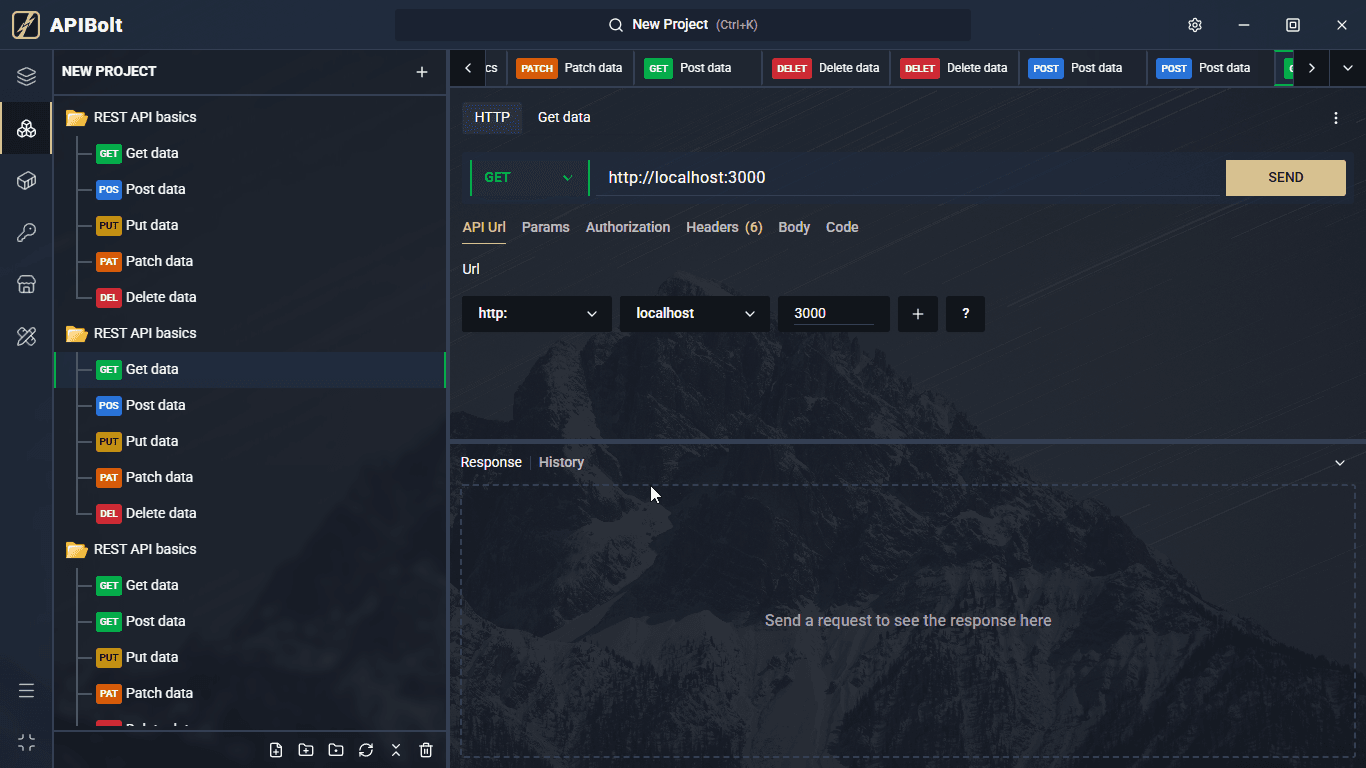Click the port 3000 input field
Screen dimensions: 1366x768
point(833,314)
